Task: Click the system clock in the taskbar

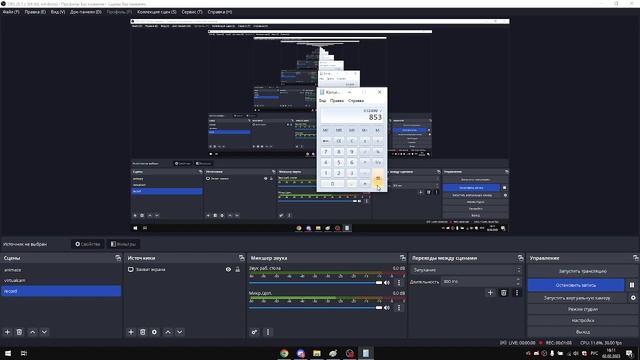Action: point(611,353)
